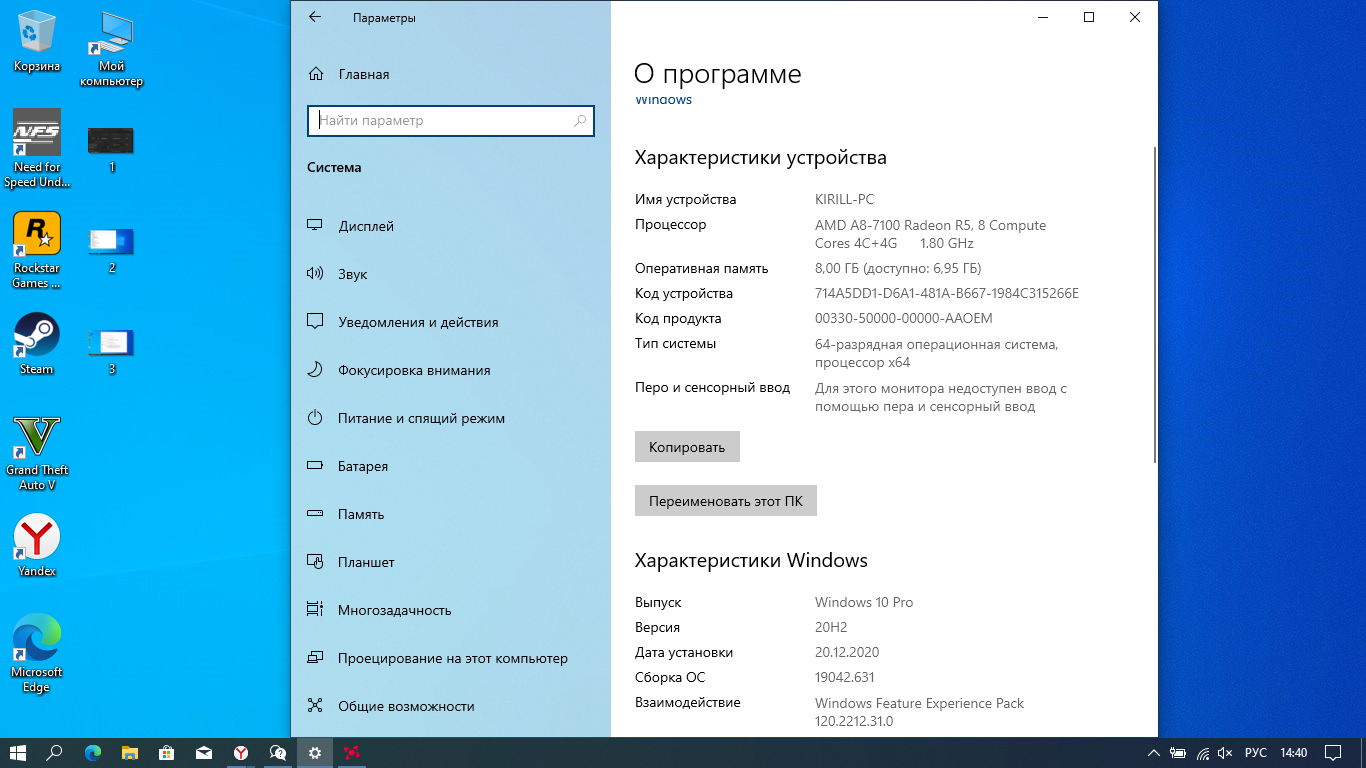Open taskbar search magnifier
The height and width of the screenshot is (768, 1366).
tap(55, 752)
